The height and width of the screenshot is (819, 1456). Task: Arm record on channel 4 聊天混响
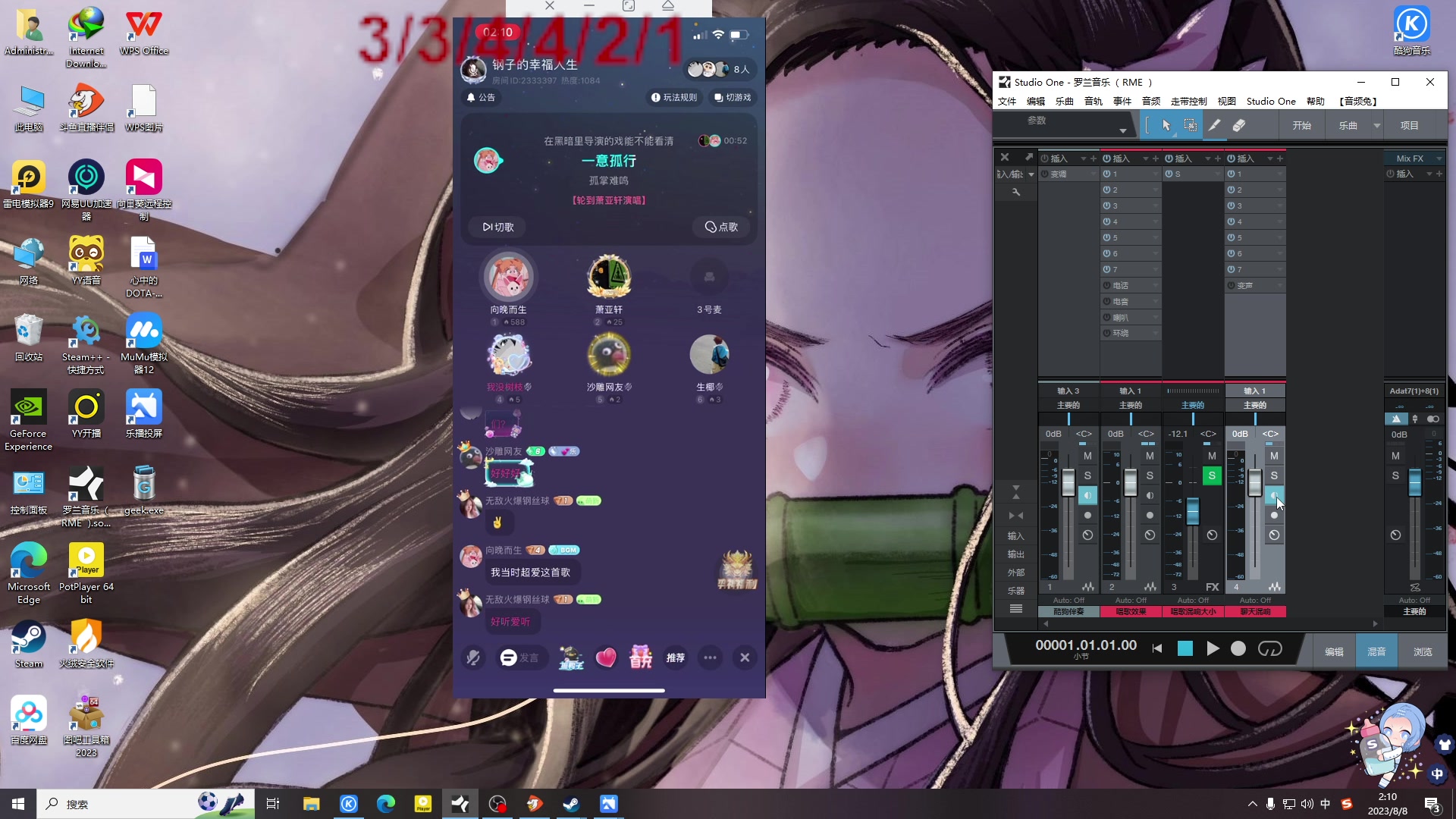(1274, 515)
